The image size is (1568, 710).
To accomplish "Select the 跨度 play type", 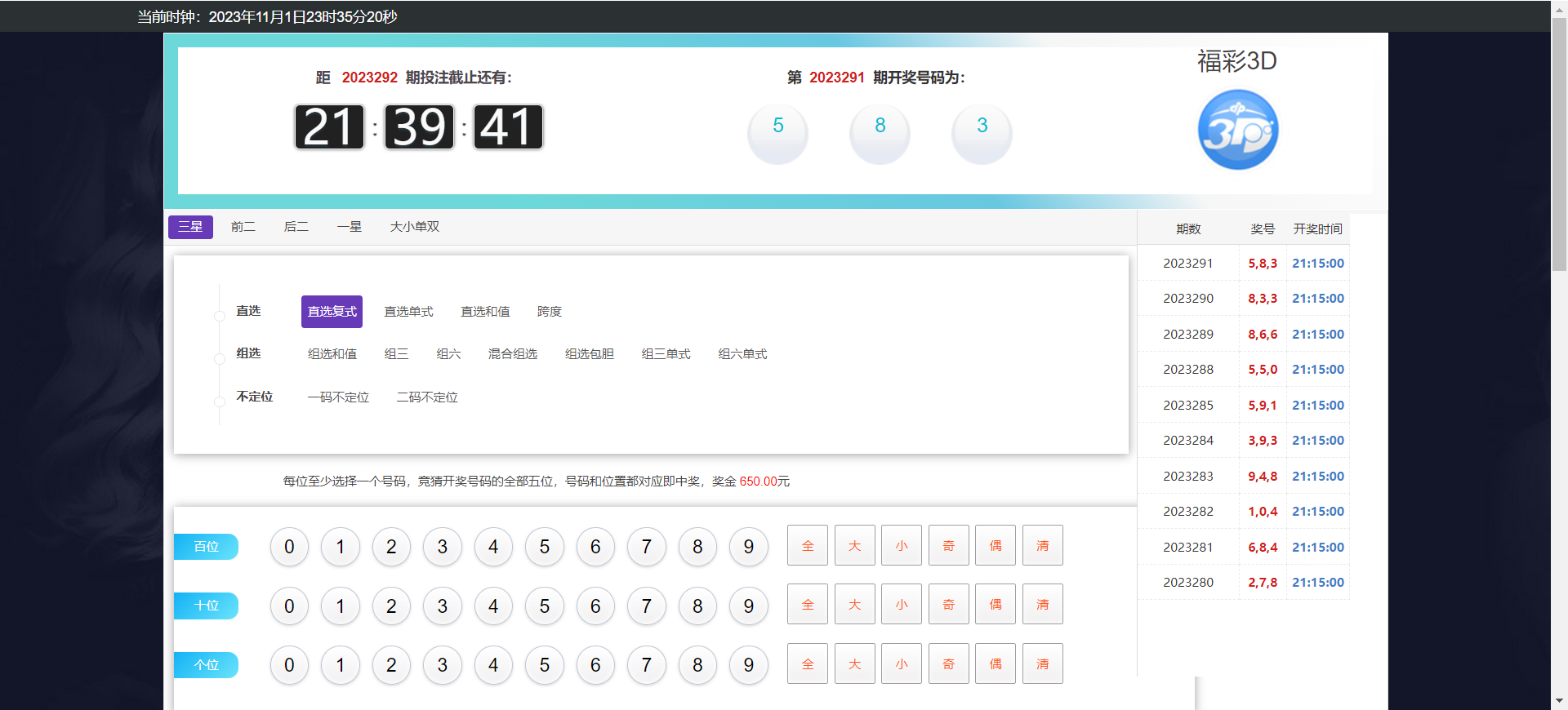I will [x=550, y=312].
